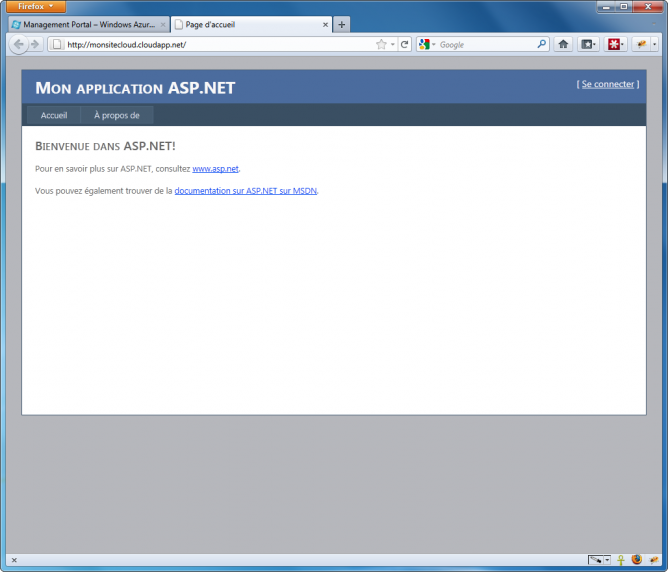Click the Management Portal tab favicon

click(16, 25)
